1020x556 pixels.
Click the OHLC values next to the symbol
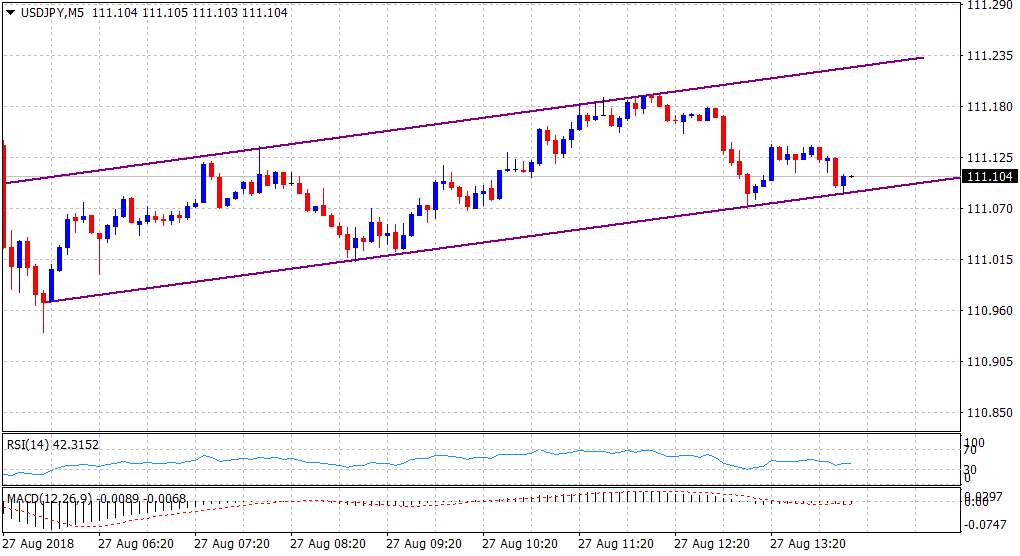tap(189, 13)
